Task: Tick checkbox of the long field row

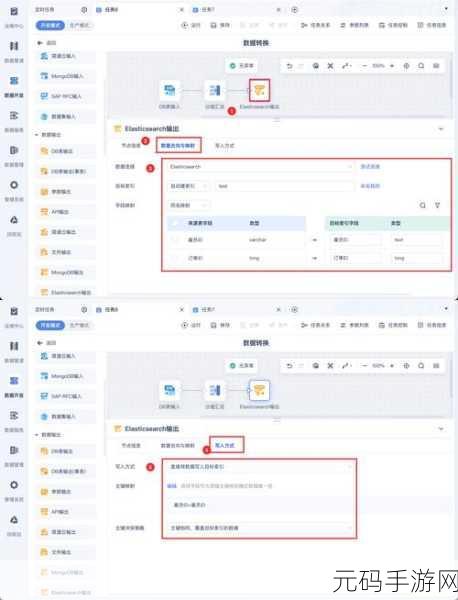Action: [x=175, y=258]
